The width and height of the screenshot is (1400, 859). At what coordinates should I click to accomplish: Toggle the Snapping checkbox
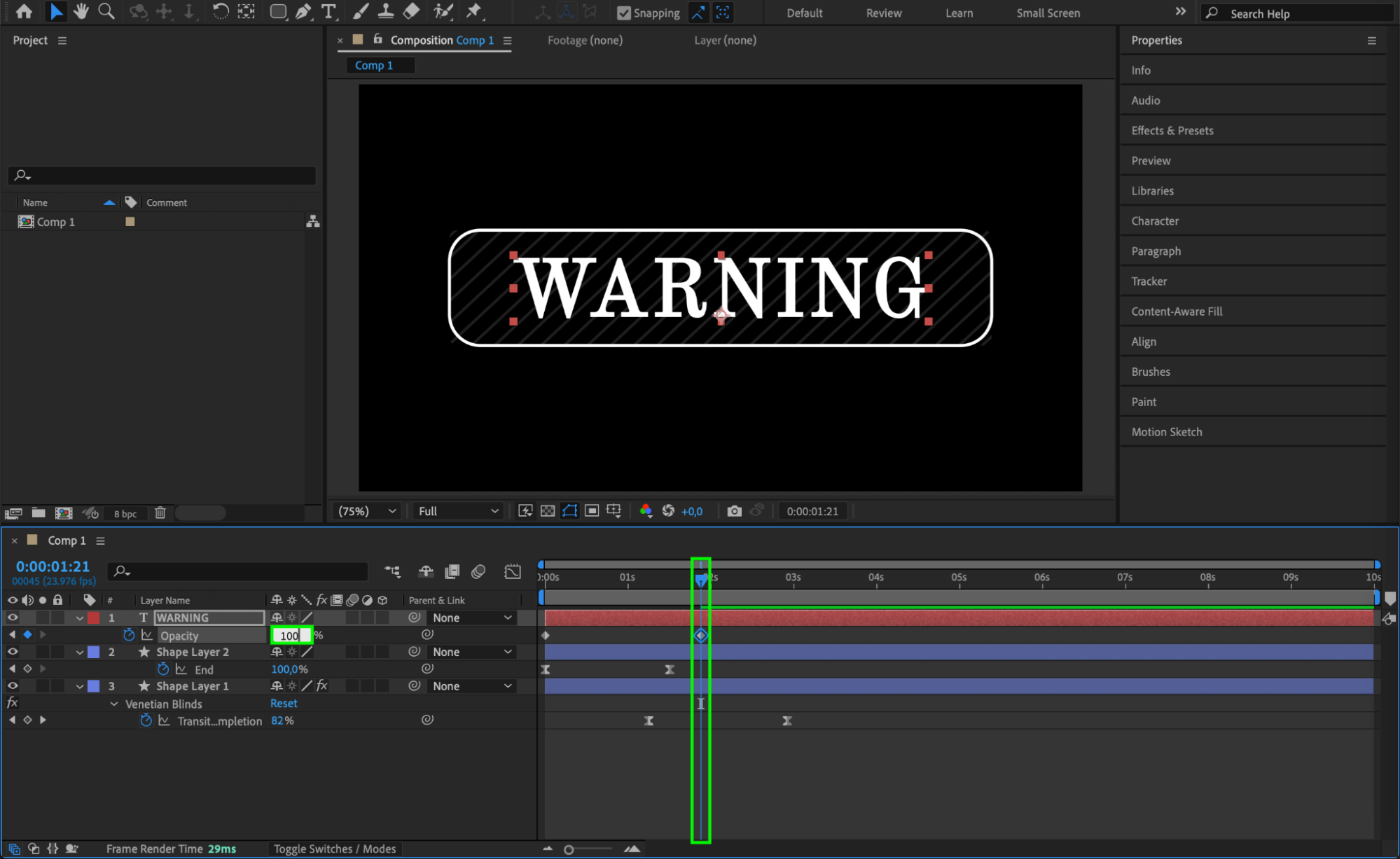[623, 13]
